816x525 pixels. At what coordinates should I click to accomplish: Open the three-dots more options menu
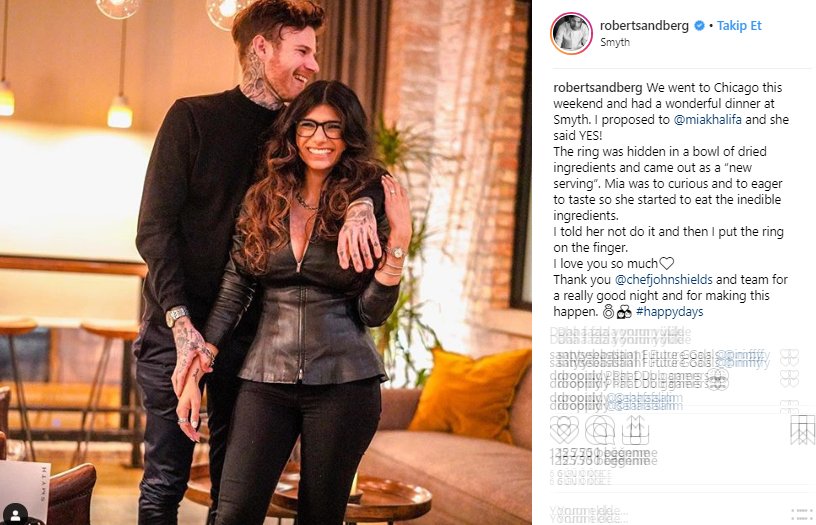(801, 514)
